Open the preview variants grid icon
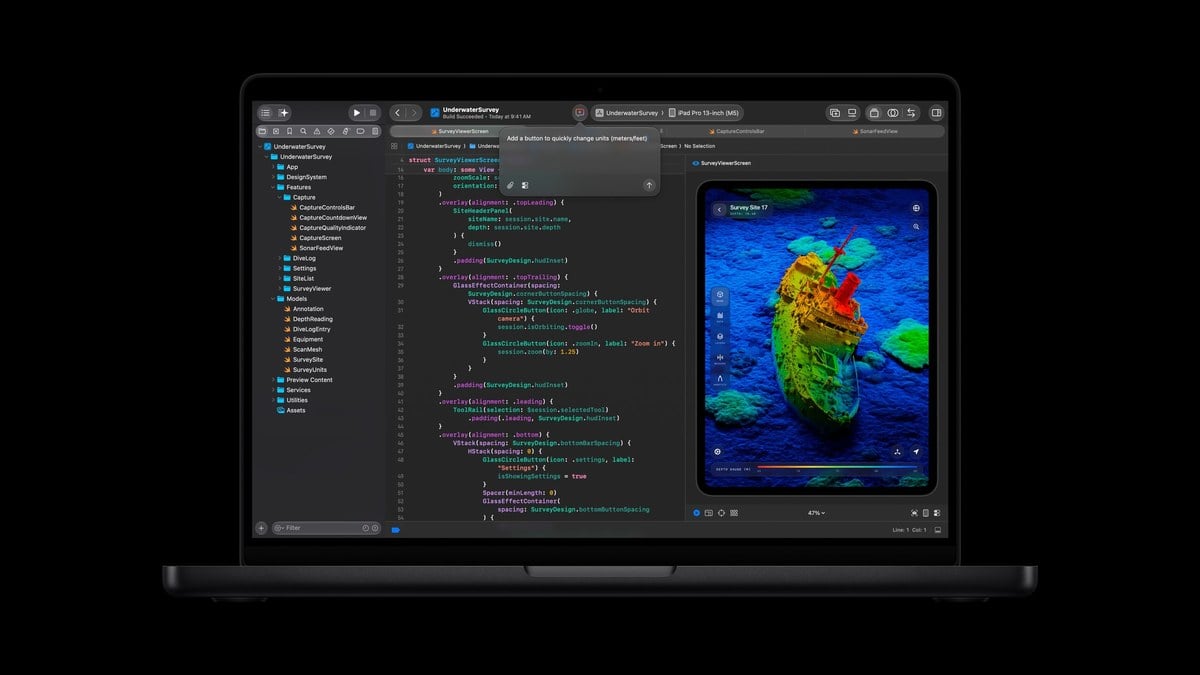 pyautogui.click(x=734, y=513)
